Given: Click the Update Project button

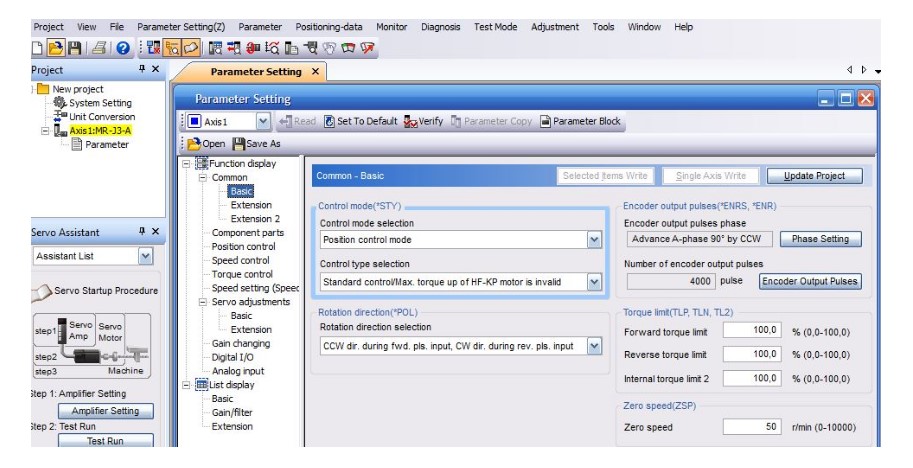Looking at the screenshot, I should coord(814,176).
